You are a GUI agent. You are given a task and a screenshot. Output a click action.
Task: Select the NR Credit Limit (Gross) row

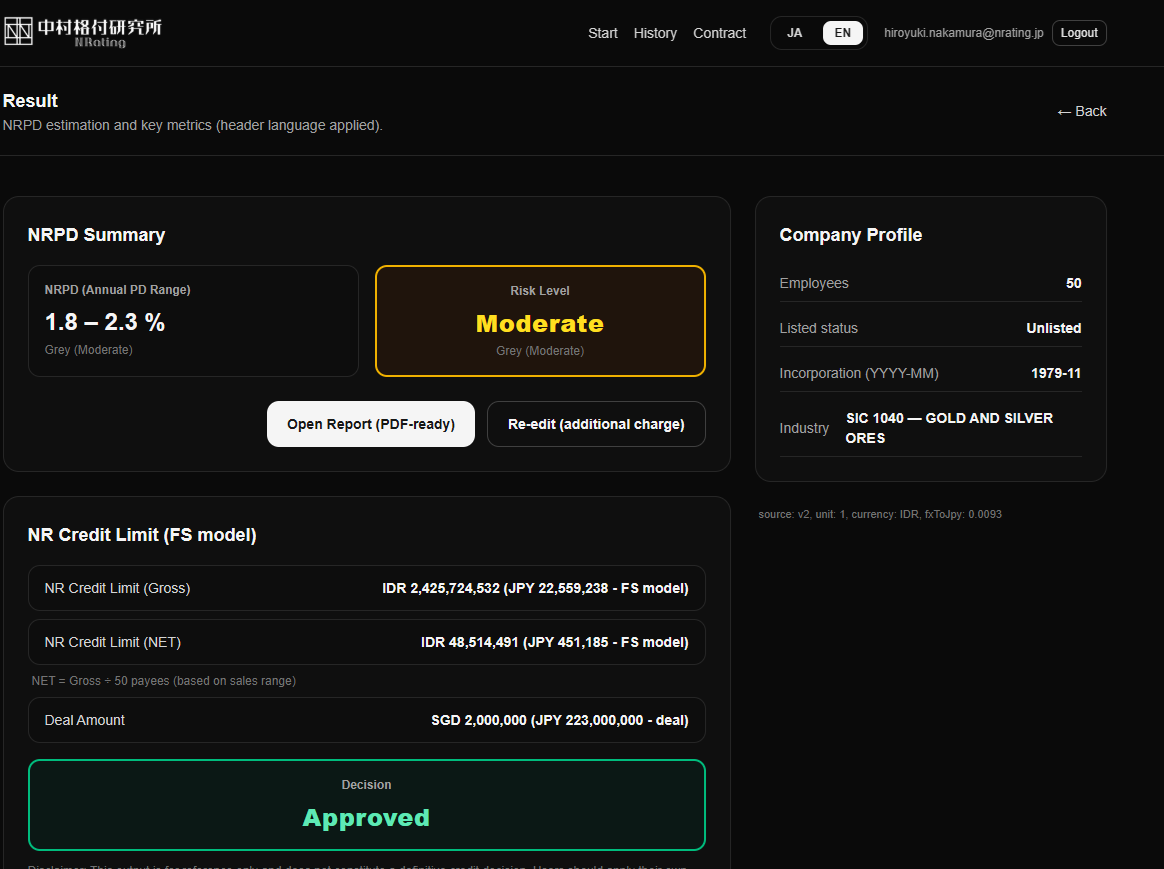click(366, 588)
